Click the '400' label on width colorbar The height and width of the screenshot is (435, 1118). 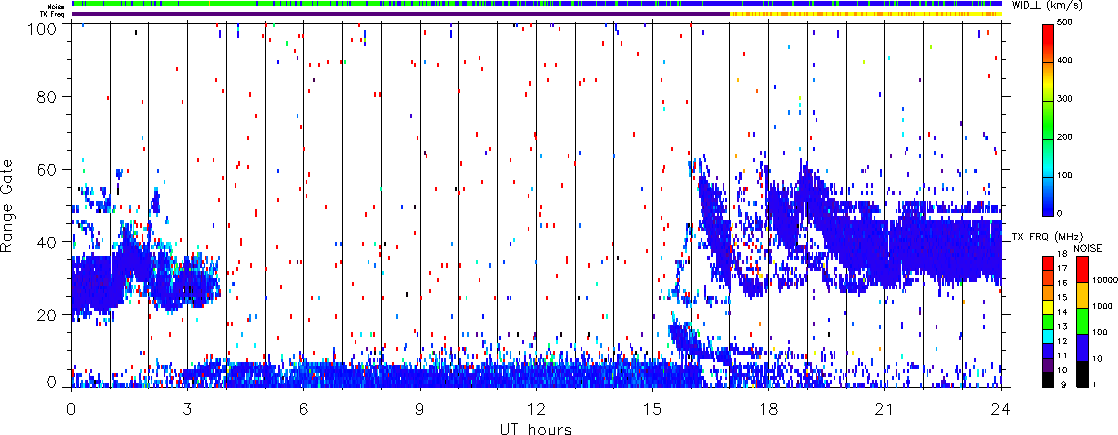[x=1065, y=60]
